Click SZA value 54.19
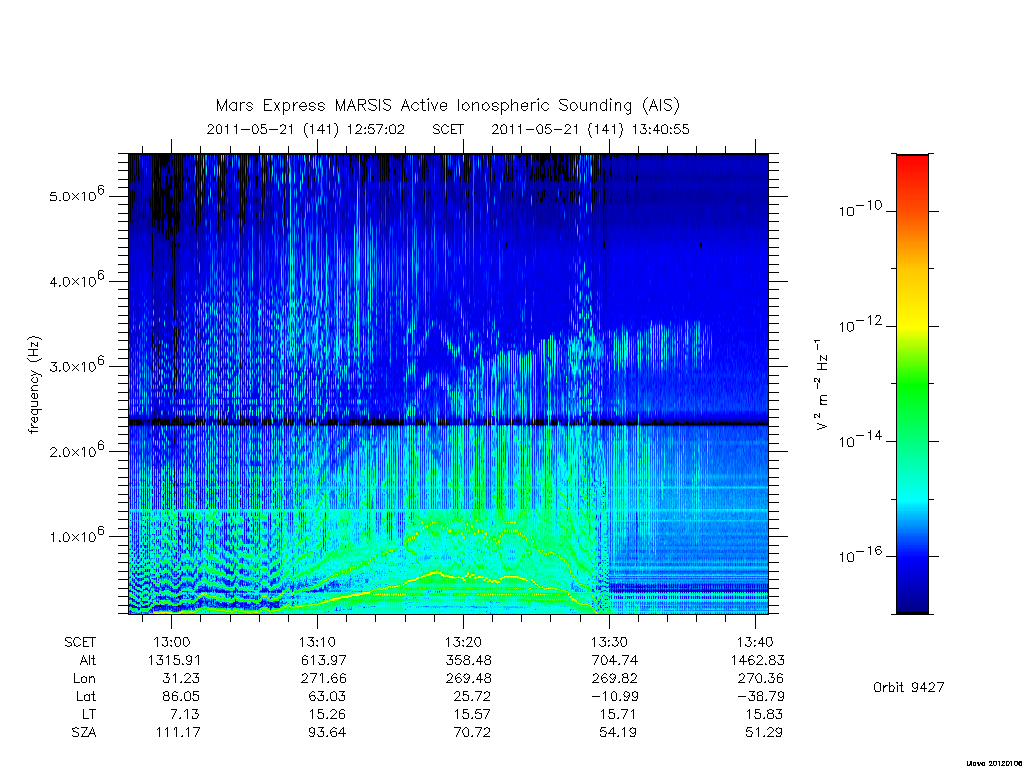The width and height of the screenshot is (1024, 768). 618,733
